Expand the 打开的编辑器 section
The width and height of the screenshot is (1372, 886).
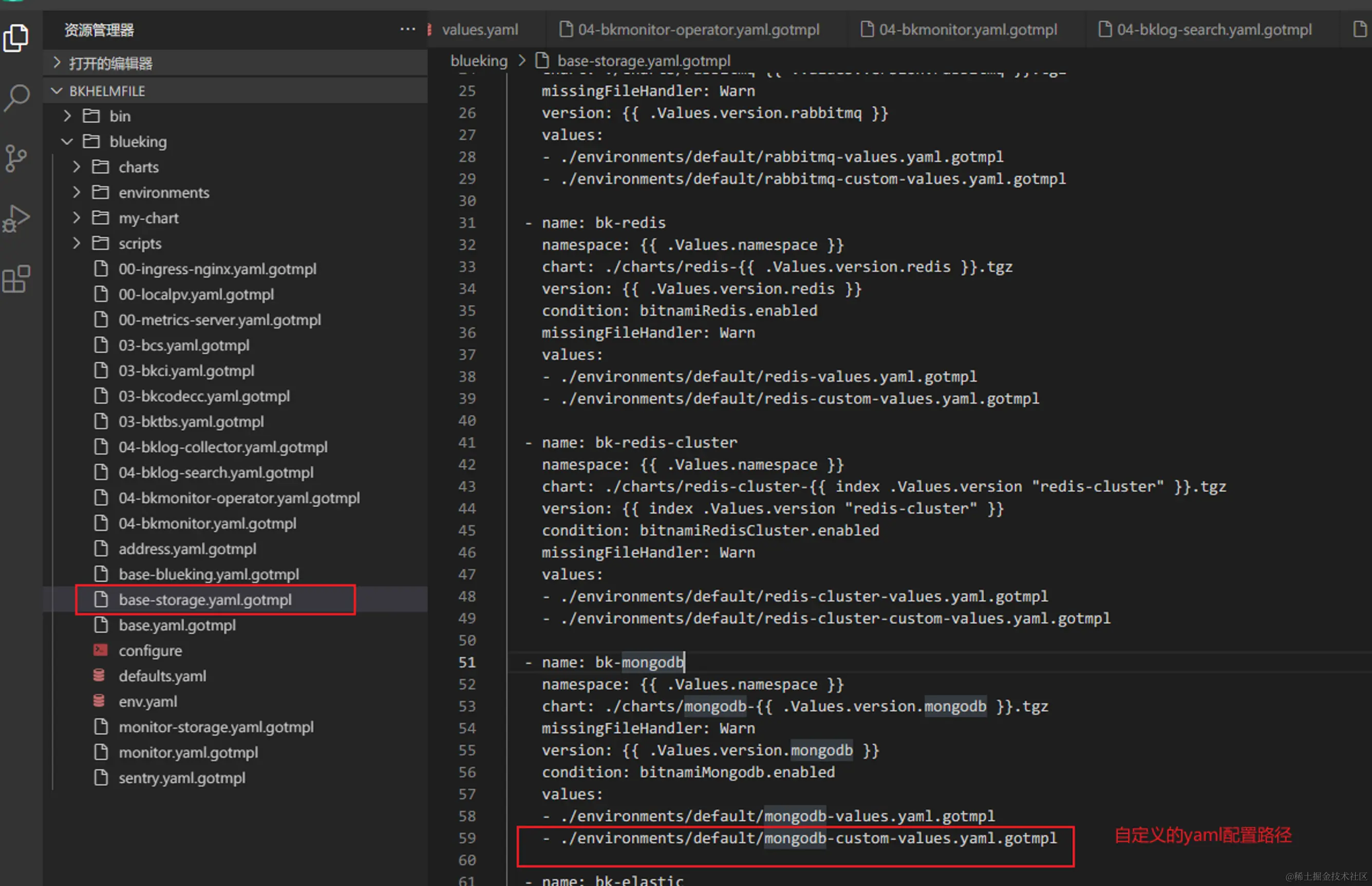[110, 63]
